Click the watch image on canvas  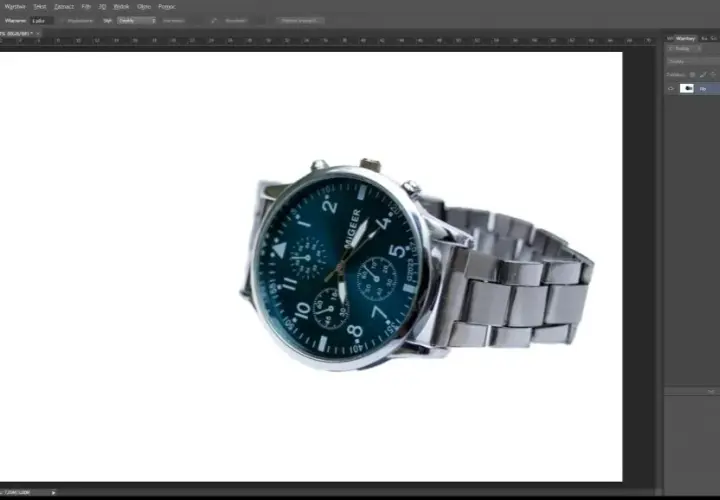click(x=417, y=265)
